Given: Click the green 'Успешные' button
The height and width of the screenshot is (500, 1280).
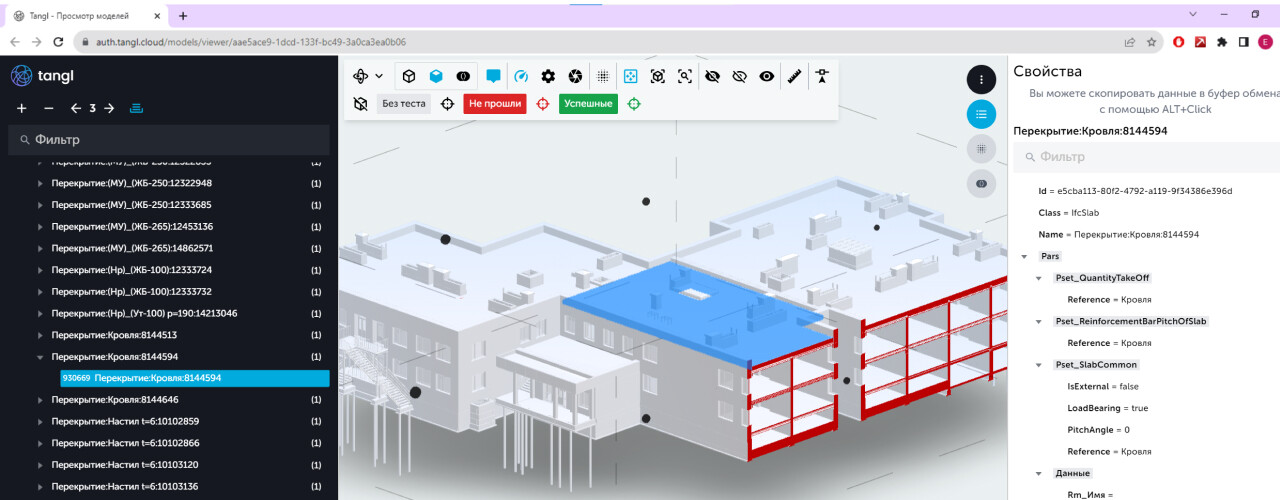Looking at the screenshot, I should pyautogui.click(x=588, y=104).
